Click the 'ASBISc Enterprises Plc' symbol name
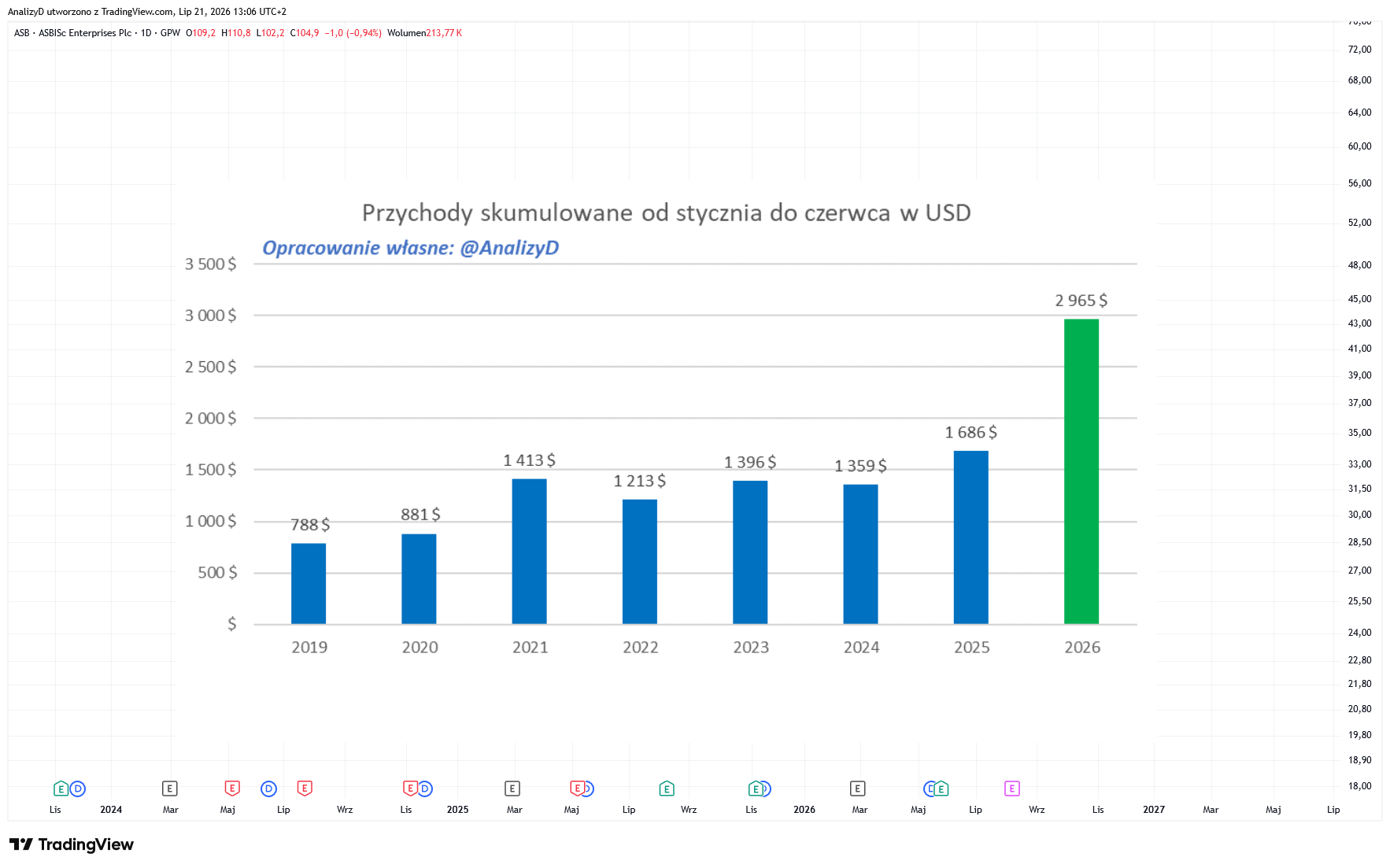Image resolution: width=1390 pixels, height=868 pixels. pyautogui.click(x=85, y=33)
